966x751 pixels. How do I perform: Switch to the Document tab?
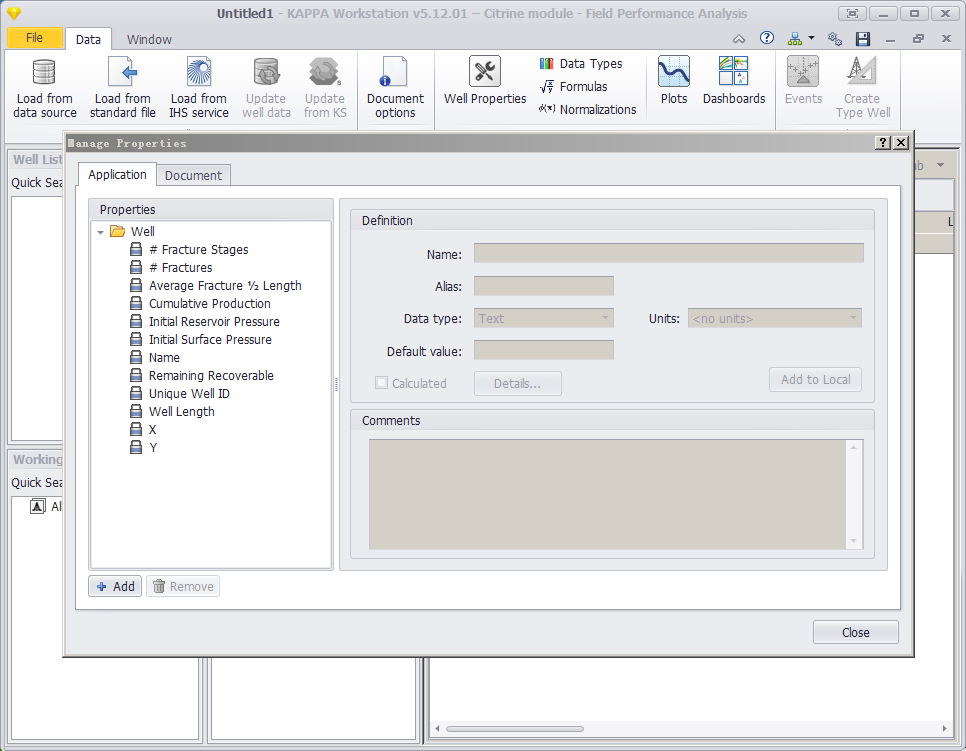pyautogui.click(x=193, y=175)
